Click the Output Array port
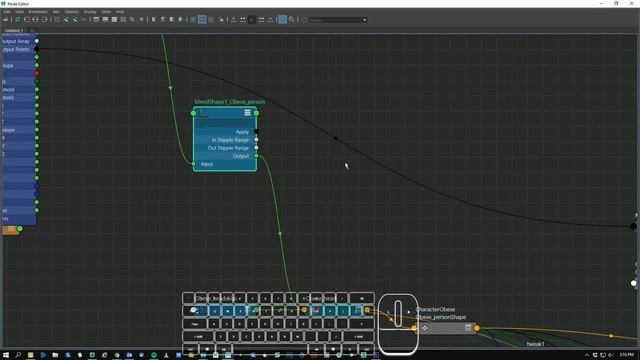 [37, 41]
